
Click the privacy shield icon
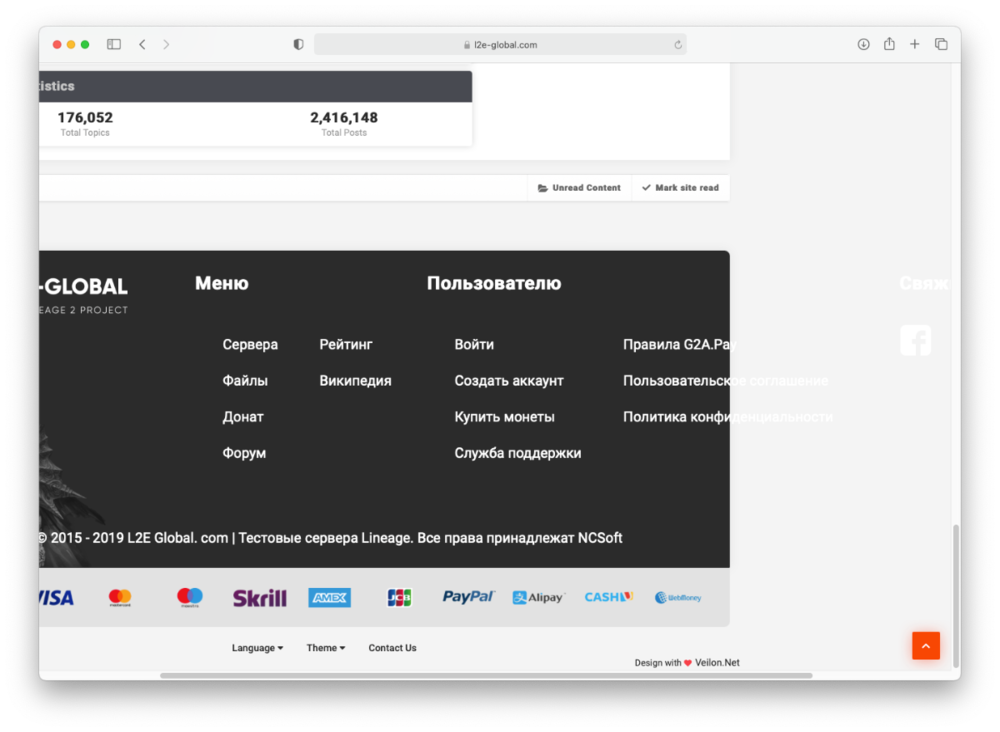pyautogui.click(x=298, y=44)
